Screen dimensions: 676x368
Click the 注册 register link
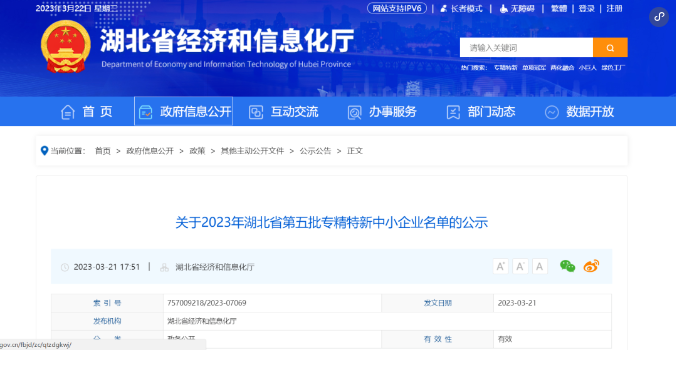pyautogui.click(x=614, y=9)
